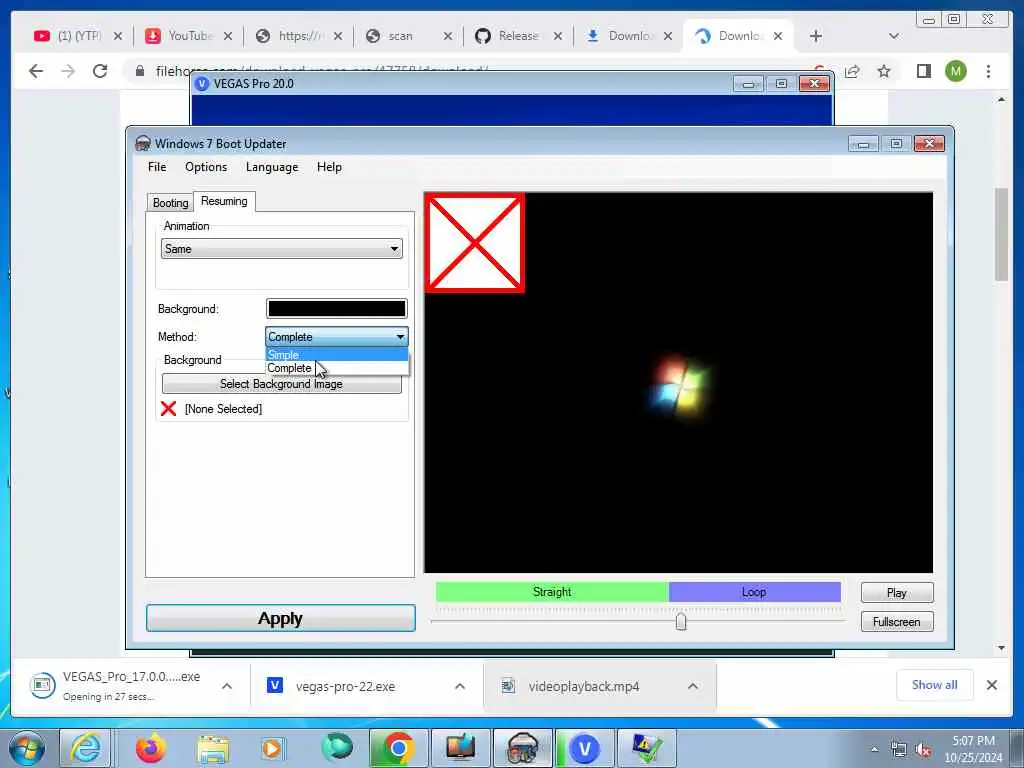Click the Windows logo in boot preview
This screenshot has height=768, width=1024.
(x=679, y=387)
